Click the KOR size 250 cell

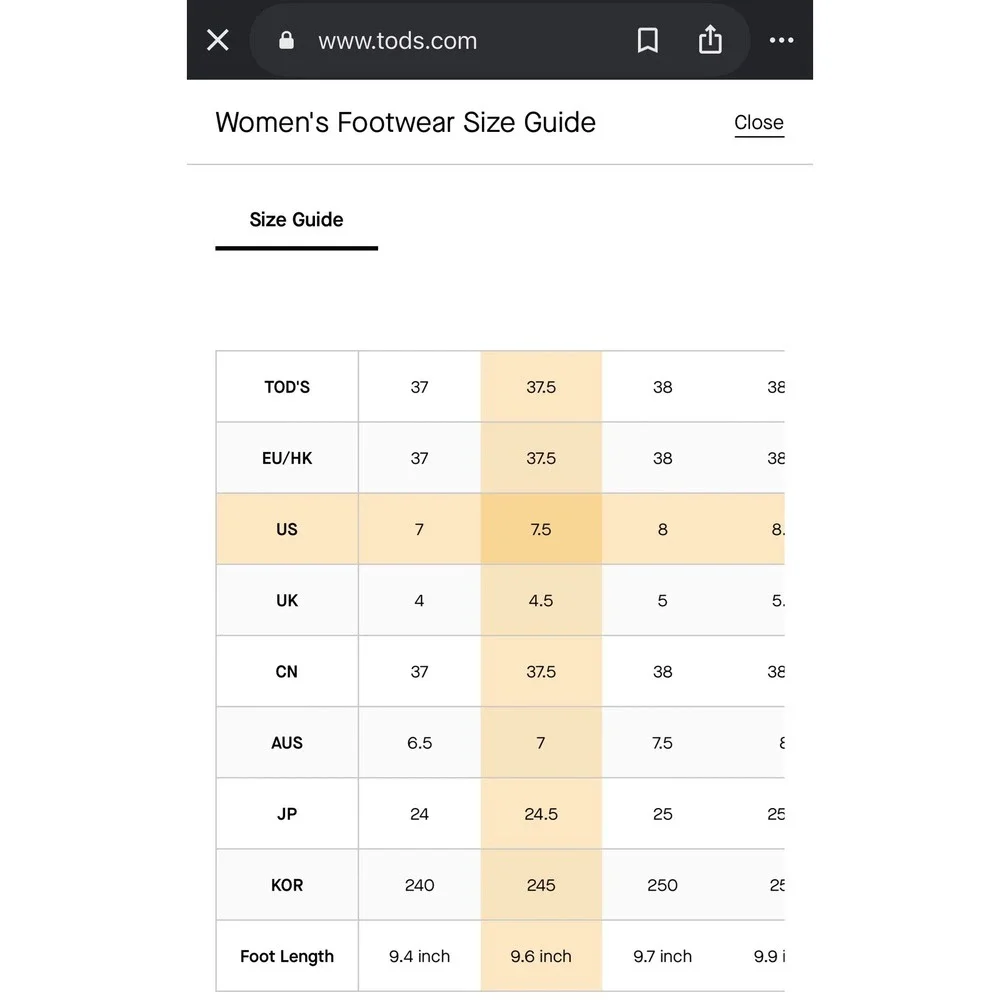(x=663, y=885)
